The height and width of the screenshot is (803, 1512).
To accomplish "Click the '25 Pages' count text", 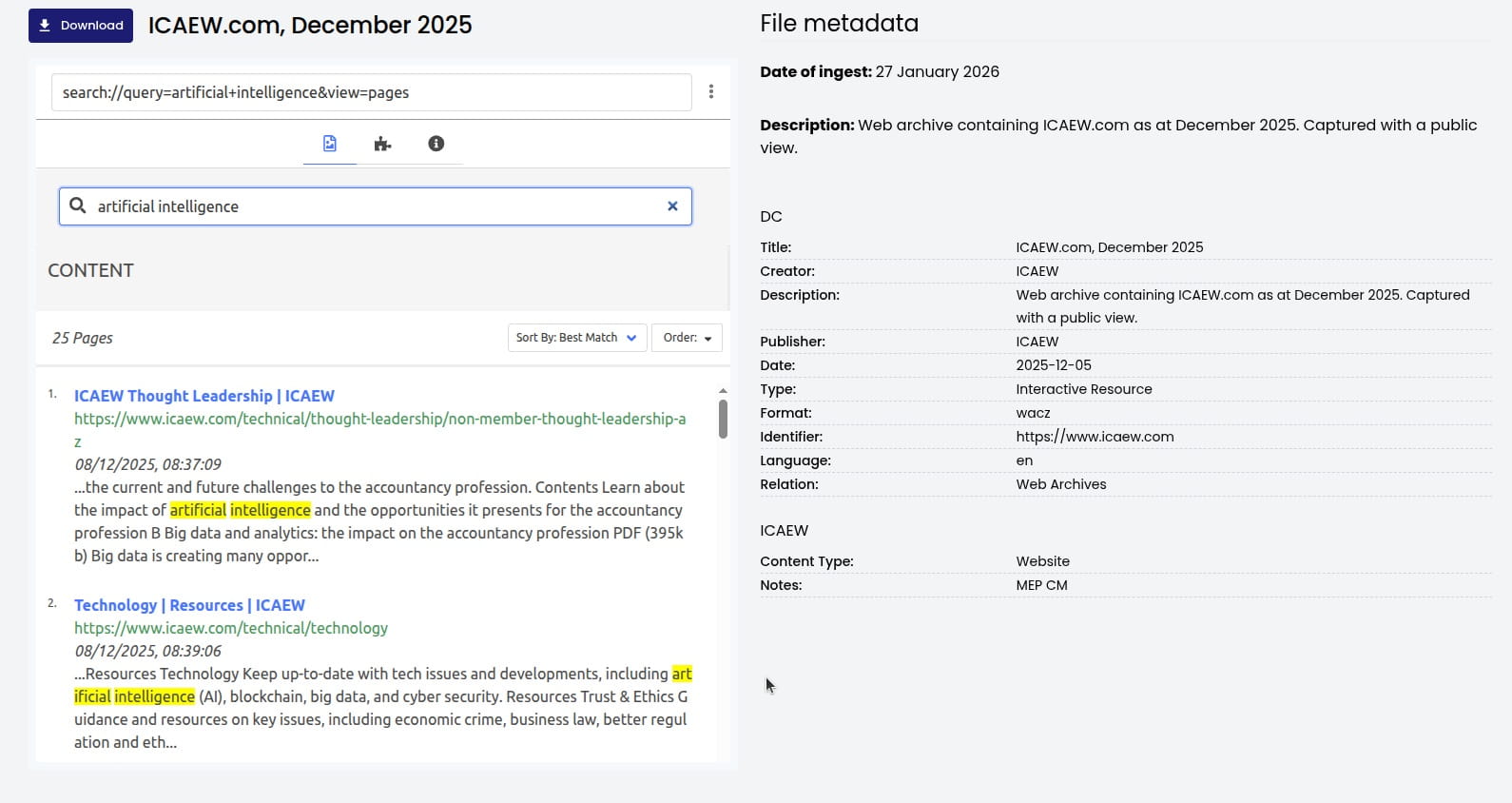I will click(x=83, y=338).
